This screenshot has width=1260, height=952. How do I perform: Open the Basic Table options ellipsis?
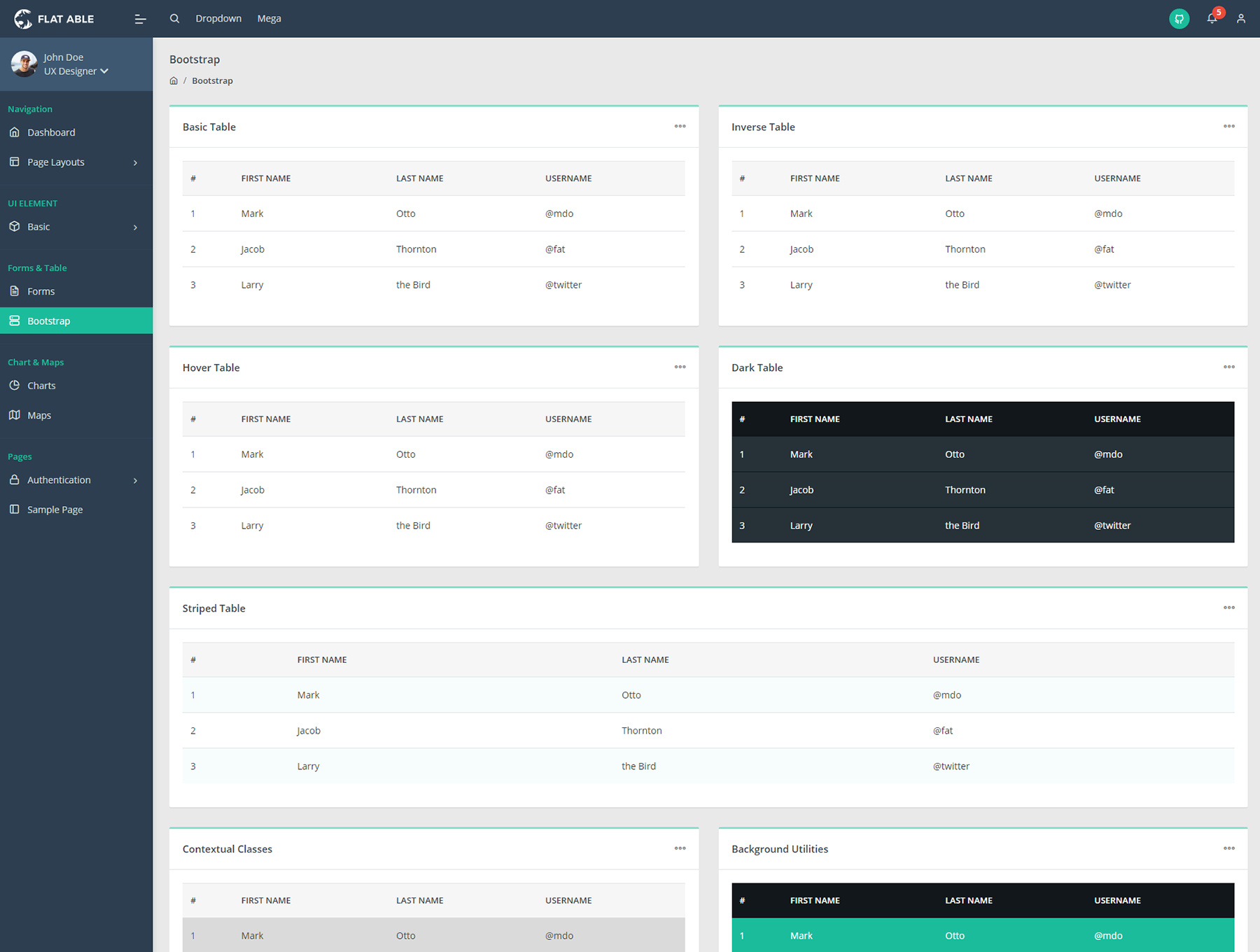[x=680, y=127]
